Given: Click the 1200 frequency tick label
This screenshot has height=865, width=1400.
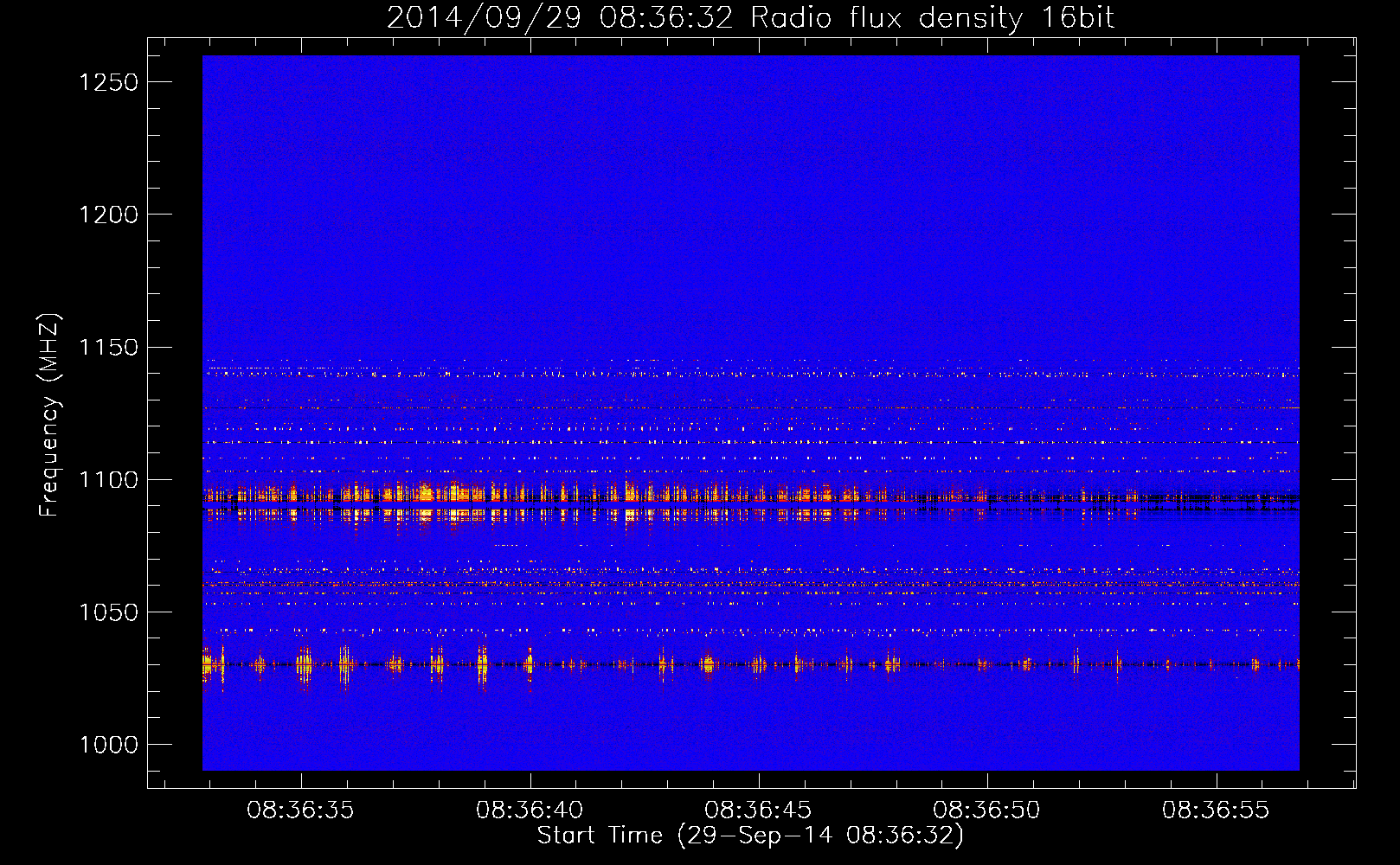Looking at the screenshot, I should coord(109,215).
